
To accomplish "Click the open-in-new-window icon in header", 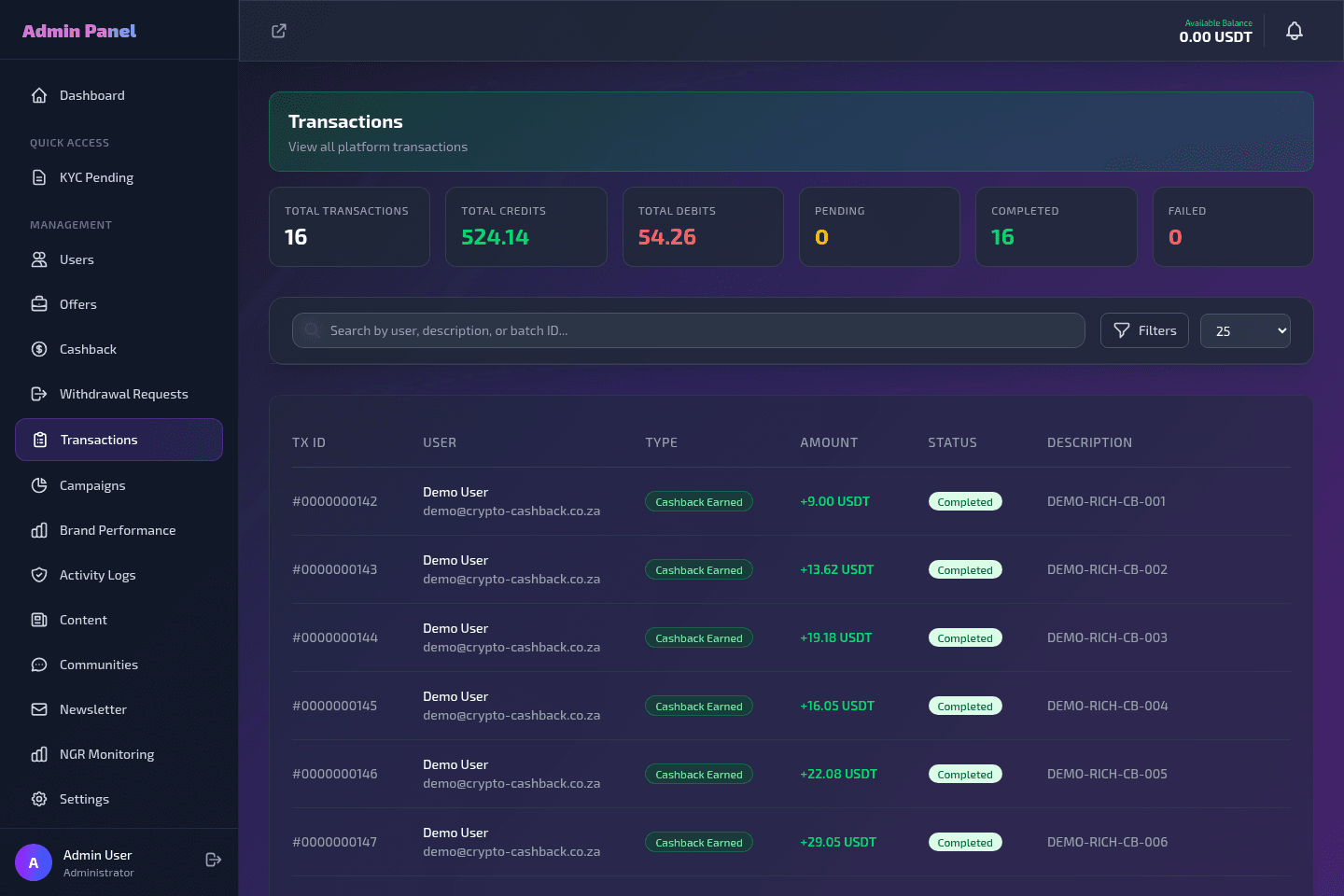I will pyautogui.click(x=279, y=31).
